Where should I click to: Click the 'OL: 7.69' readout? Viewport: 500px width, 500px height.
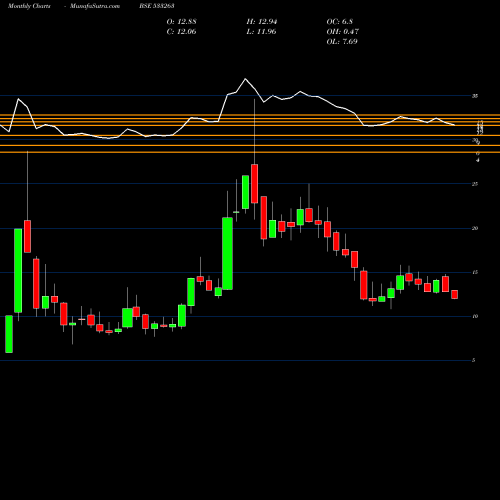click(x=342, y=42)
